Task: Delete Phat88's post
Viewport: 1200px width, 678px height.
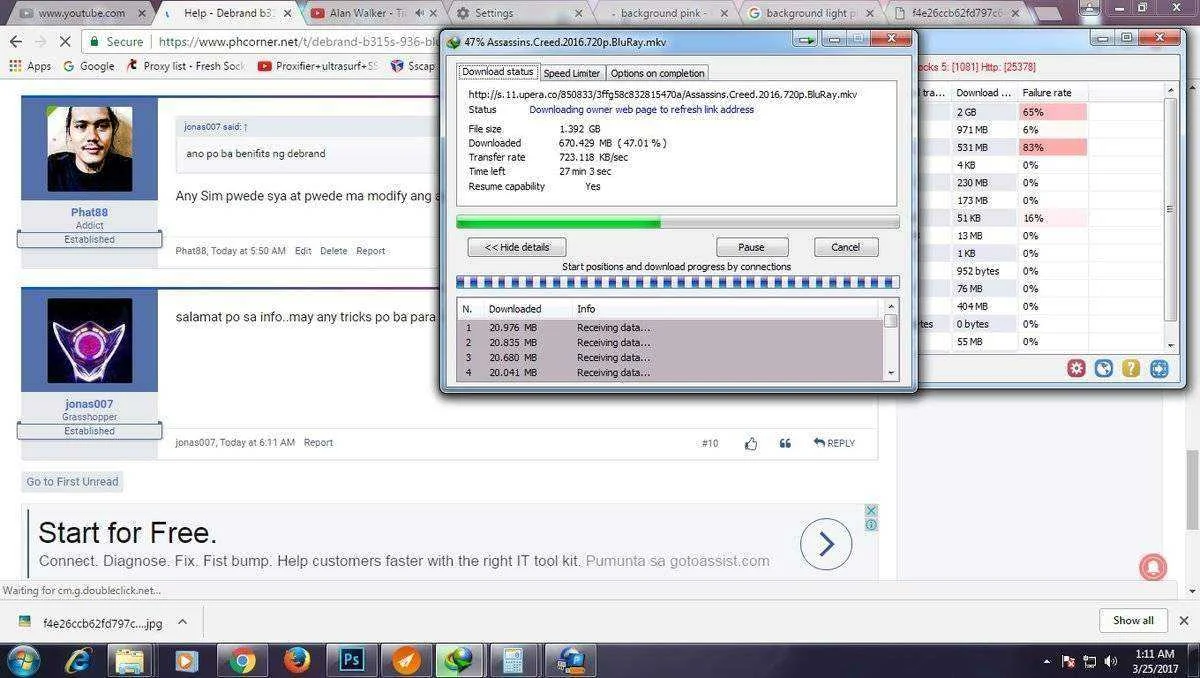Action: 334,251
